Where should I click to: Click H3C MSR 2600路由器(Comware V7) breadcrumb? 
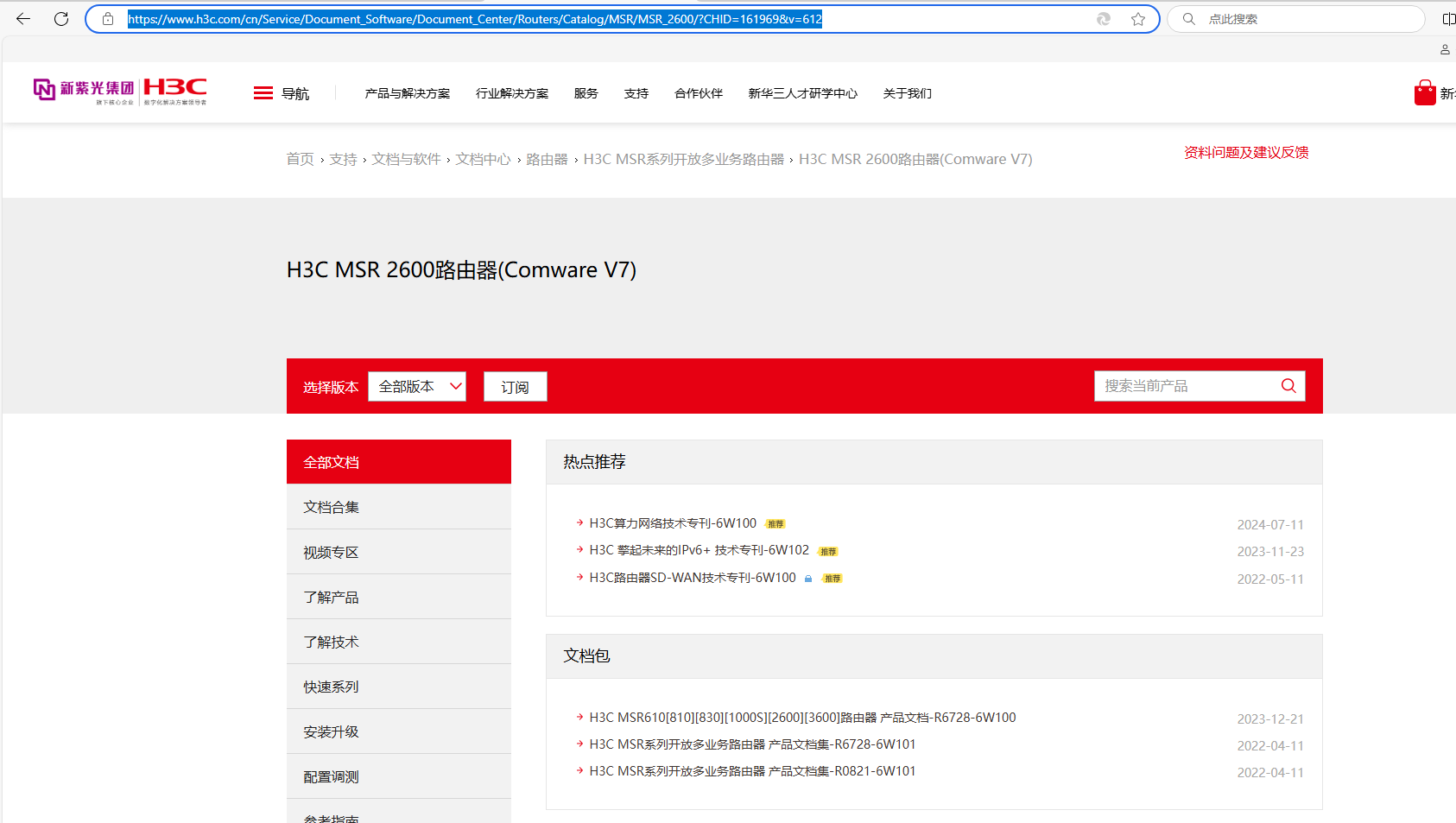coord(915,159)
